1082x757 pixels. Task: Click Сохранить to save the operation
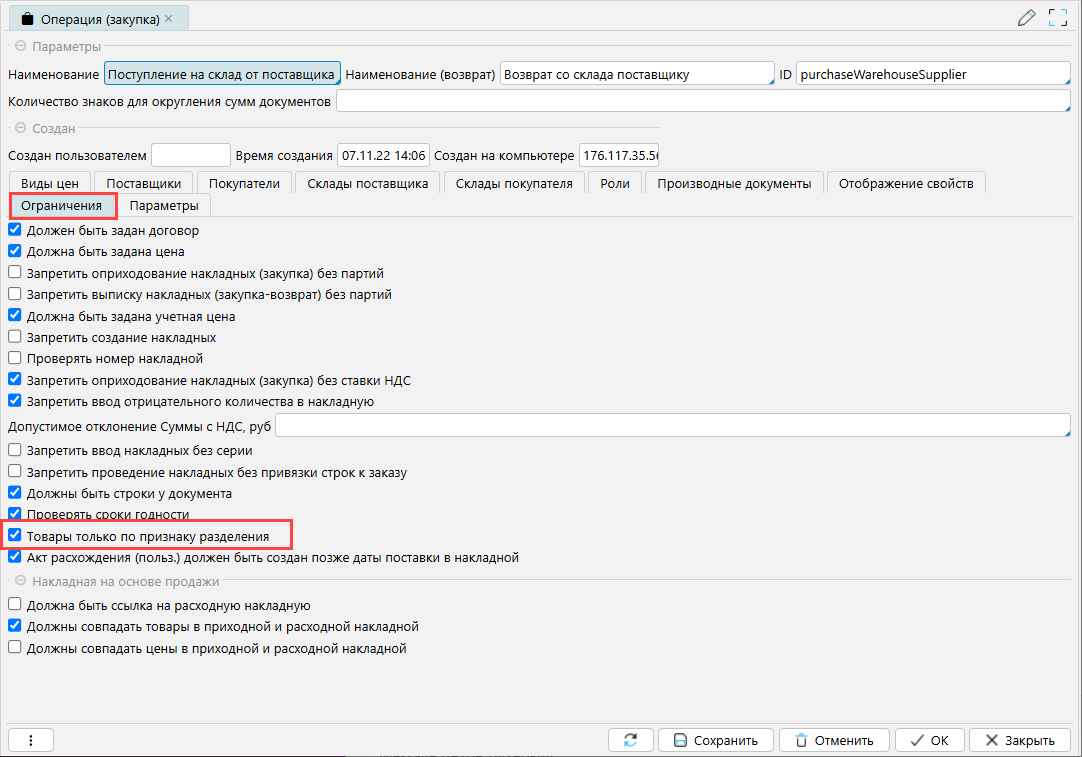tap(715, 740)
